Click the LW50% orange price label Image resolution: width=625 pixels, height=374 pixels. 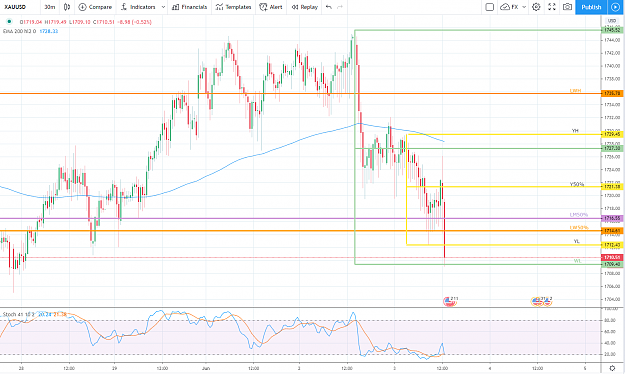[612, 231]
